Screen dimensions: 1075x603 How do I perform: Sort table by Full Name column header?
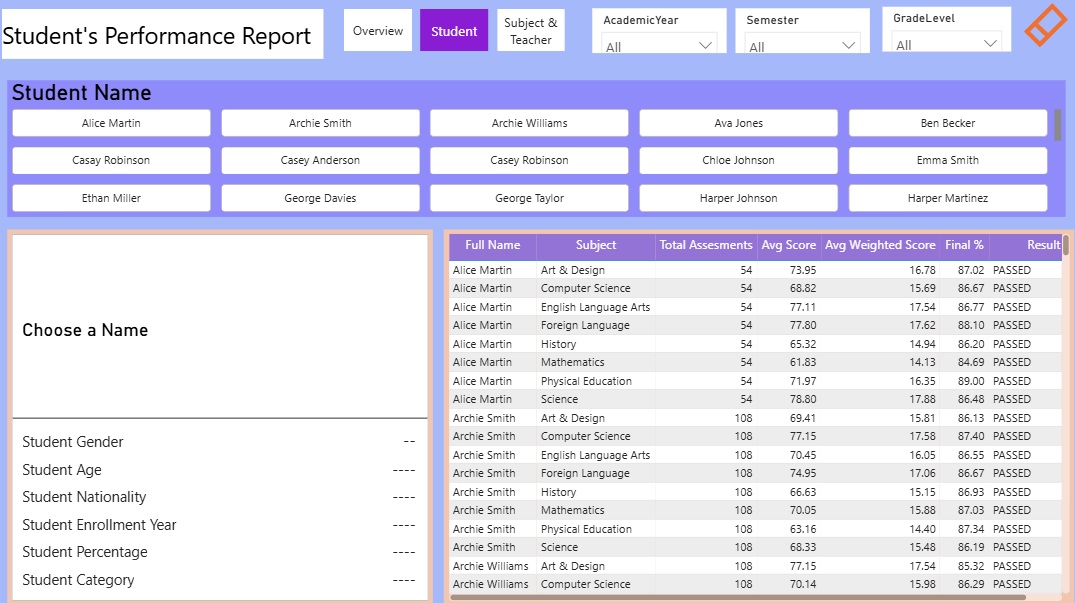pos(492,245)
